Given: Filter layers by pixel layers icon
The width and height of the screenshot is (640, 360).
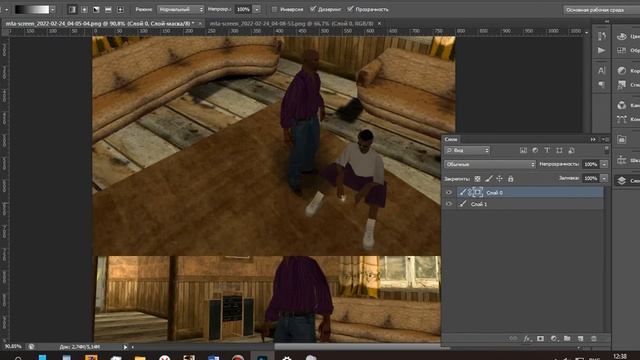Looking at the screenshot, I should (x=523, y=150).
